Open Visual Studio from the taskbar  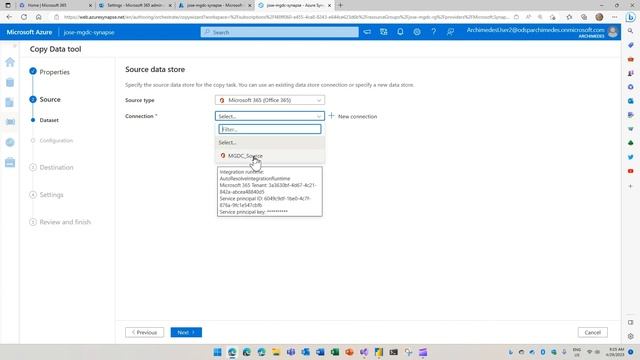pyautogui.click(x=364, y=352)
